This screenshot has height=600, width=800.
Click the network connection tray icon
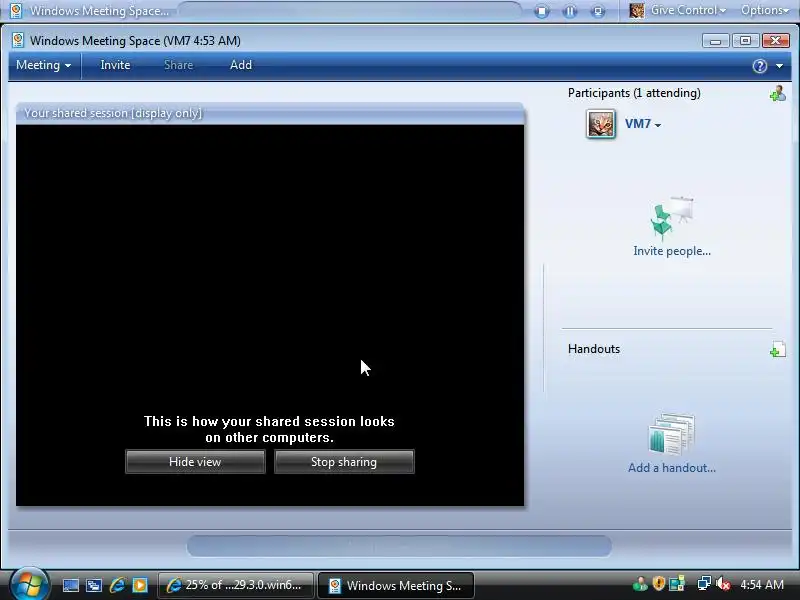[x=704, y=584]
